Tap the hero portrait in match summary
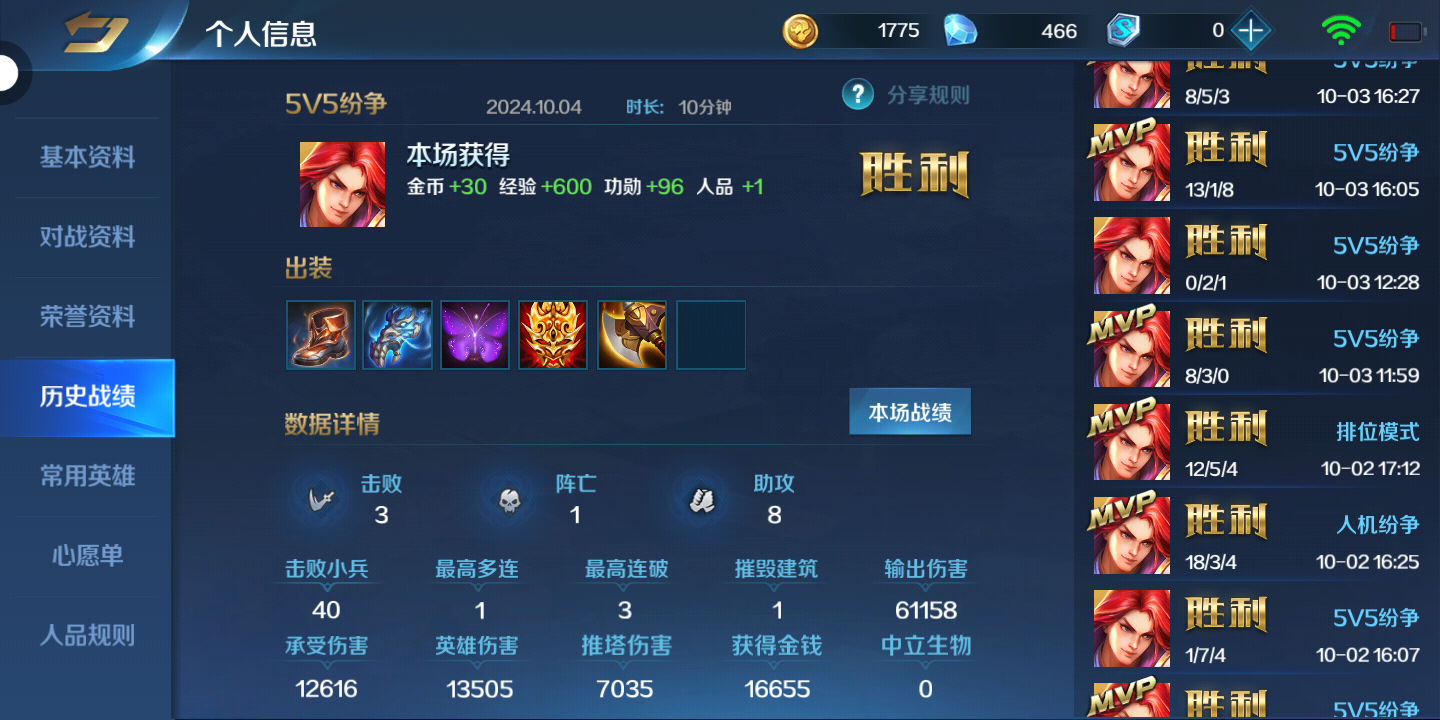 click(x=342, y=184)
